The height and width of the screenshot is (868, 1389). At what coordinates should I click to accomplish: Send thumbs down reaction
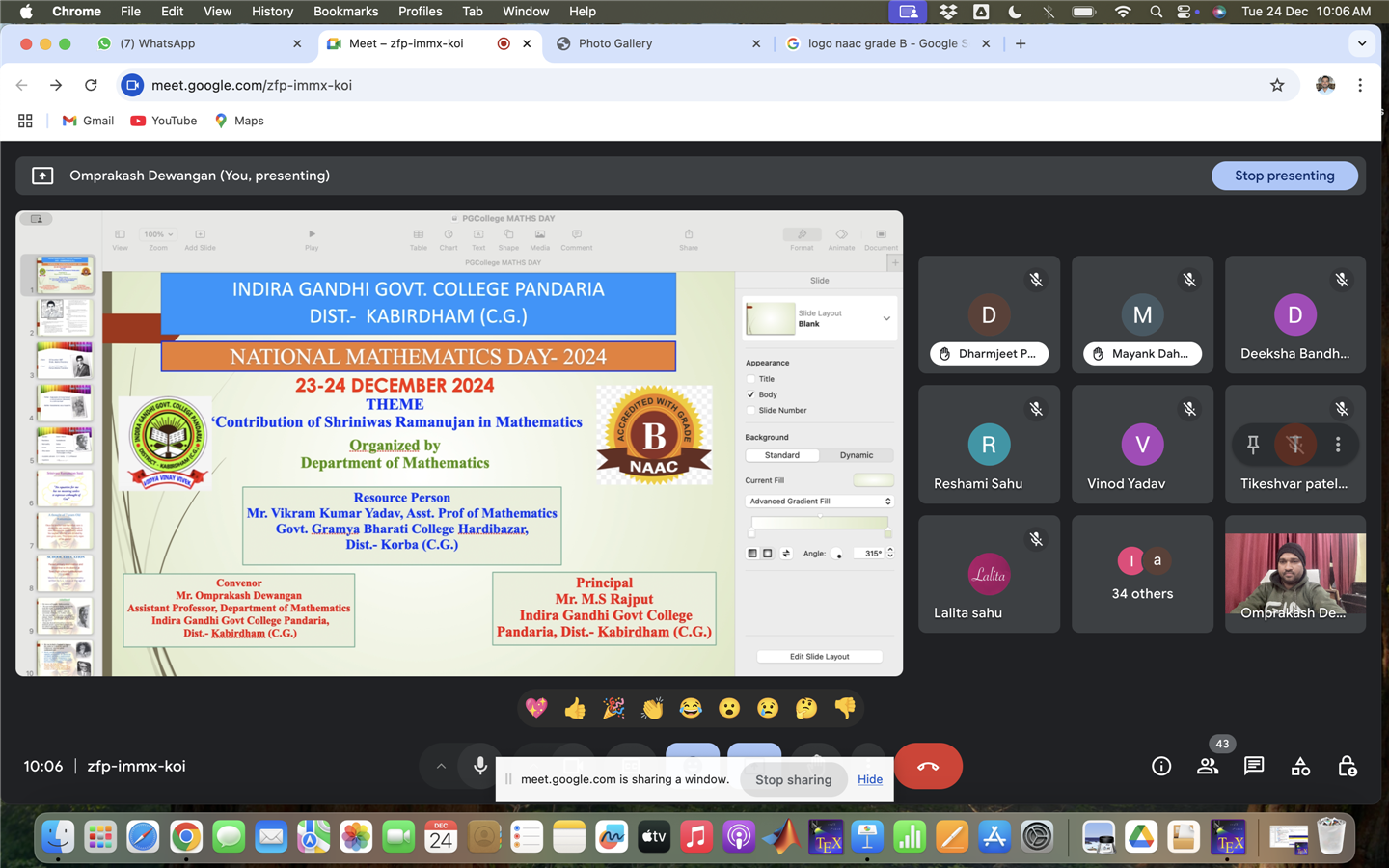845,709
